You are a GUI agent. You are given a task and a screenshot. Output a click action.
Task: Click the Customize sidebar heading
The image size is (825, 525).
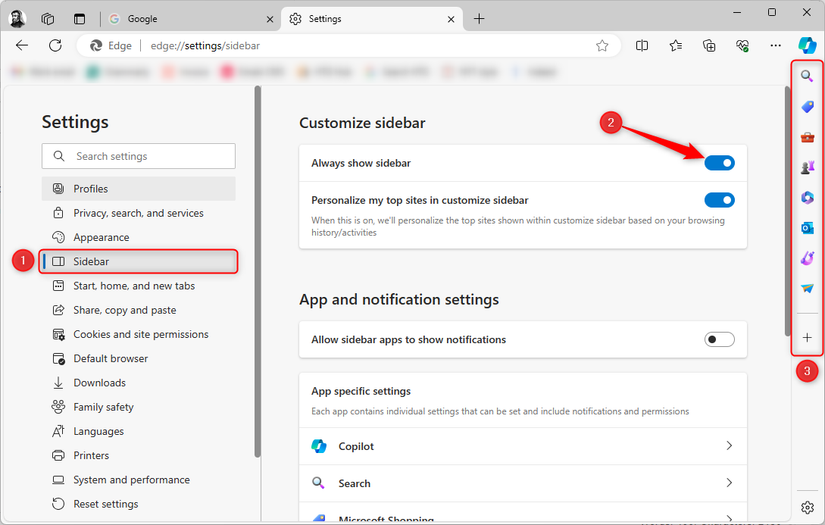362,123
